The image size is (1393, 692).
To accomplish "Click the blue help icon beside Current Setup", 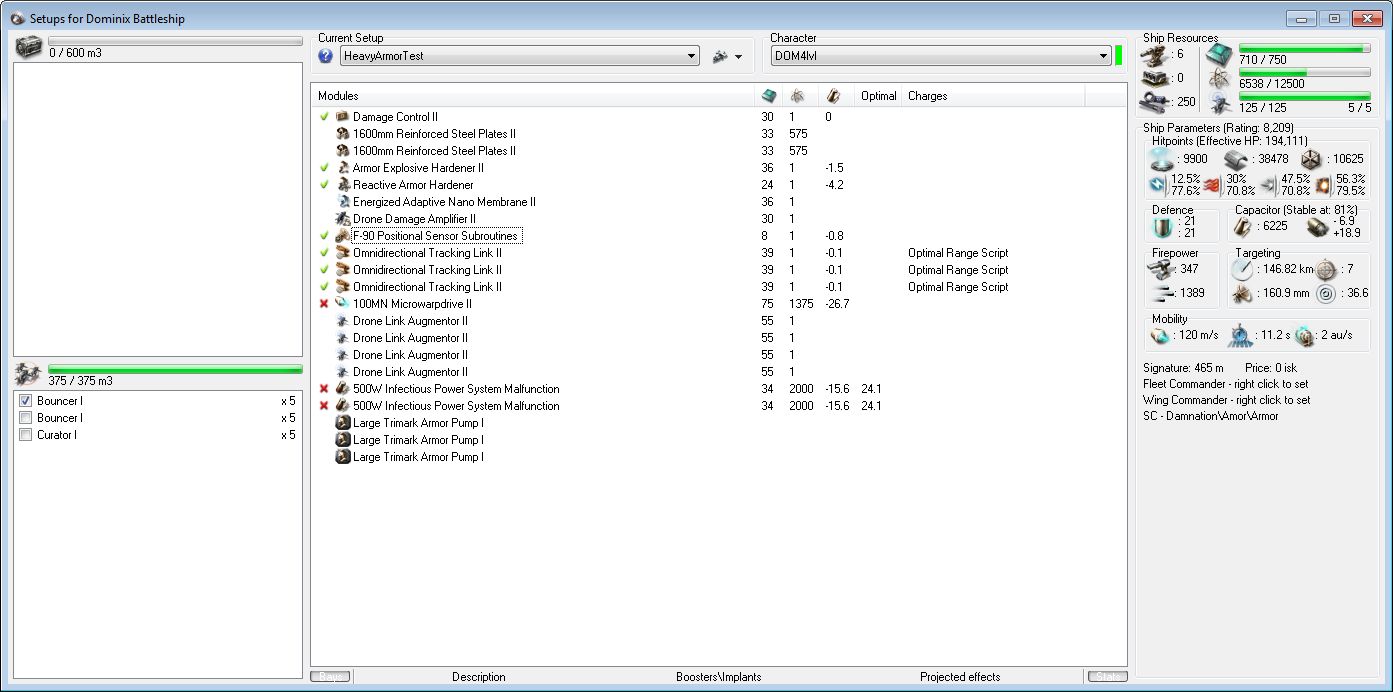I will point(325,56).
